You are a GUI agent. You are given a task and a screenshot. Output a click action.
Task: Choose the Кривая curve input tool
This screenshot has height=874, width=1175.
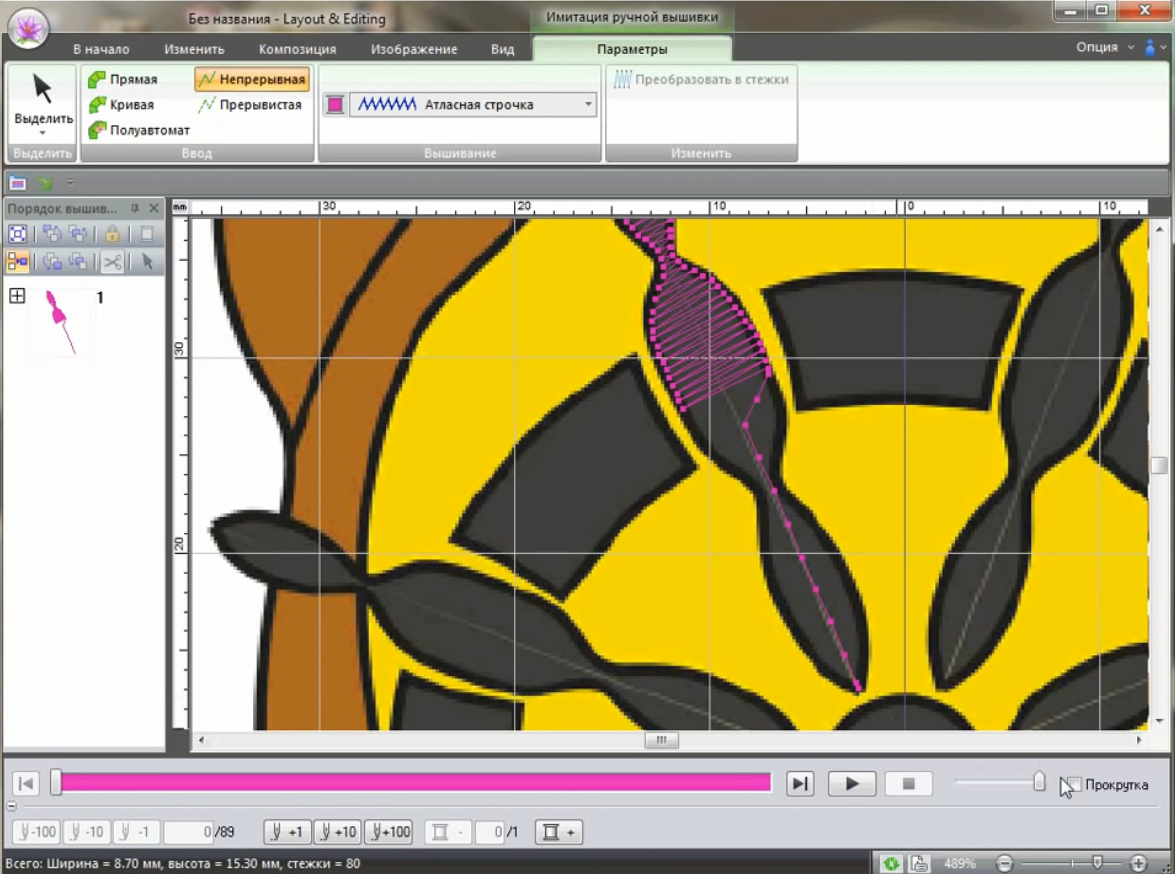click(x=122, y=104)
